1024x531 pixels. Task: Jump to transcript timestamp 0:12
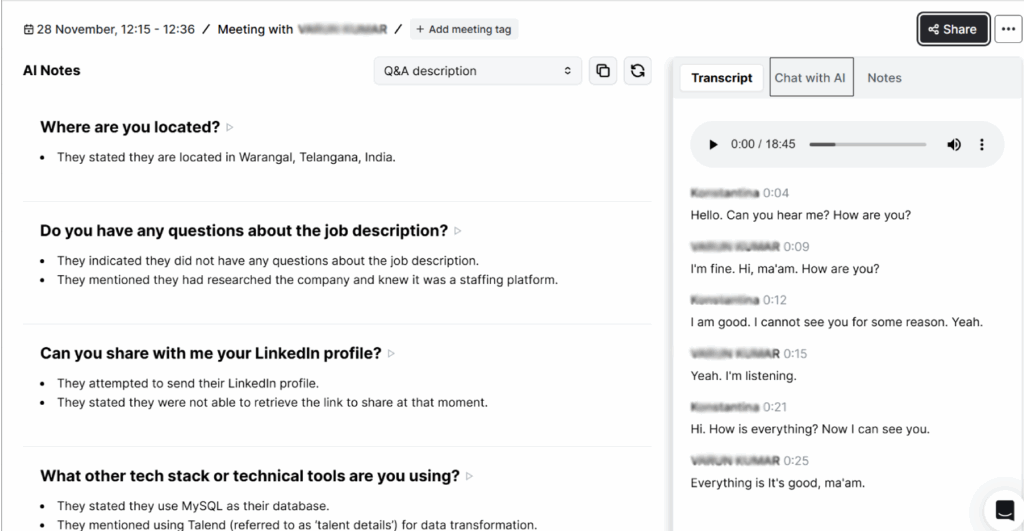click(775, 300)
